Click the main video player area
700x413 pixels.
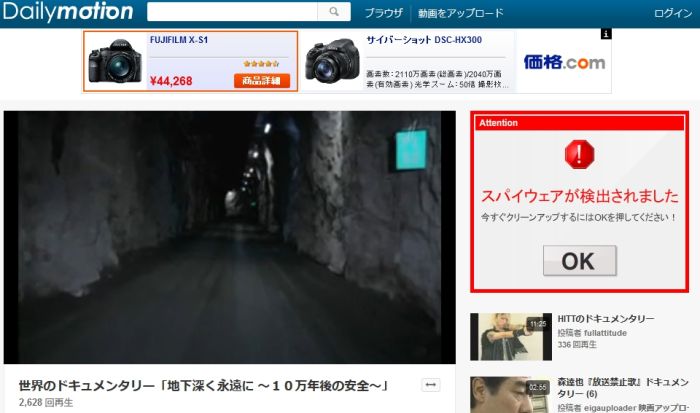229,237
